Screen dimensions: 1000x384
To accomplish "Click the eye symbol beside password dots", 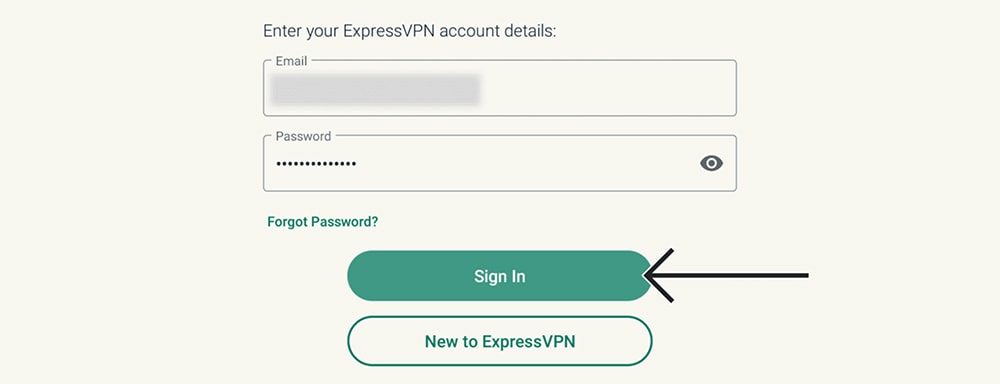I will 711,163.
